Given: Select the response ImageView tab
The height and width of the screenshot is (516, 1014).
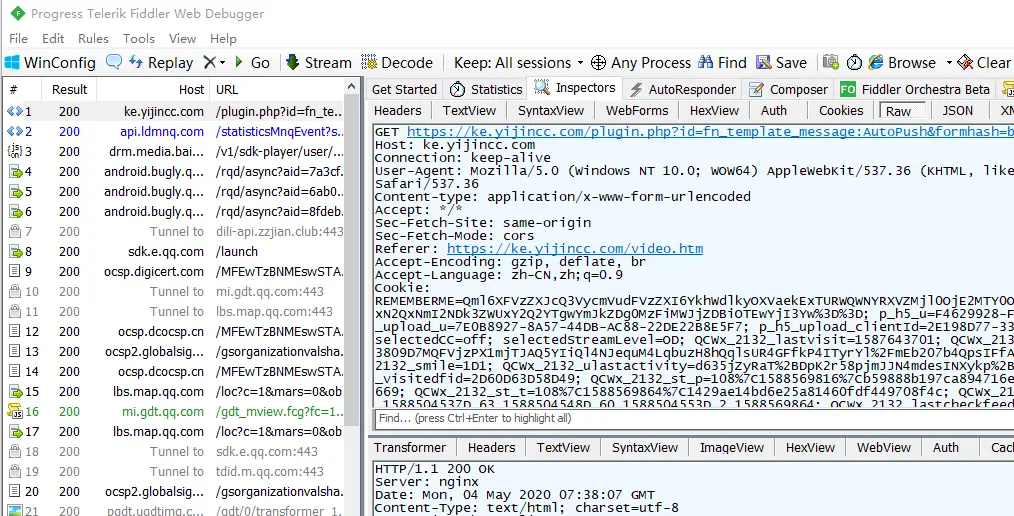Looking at the screenshot, I should pyautogui.click(x=732, y=447).
